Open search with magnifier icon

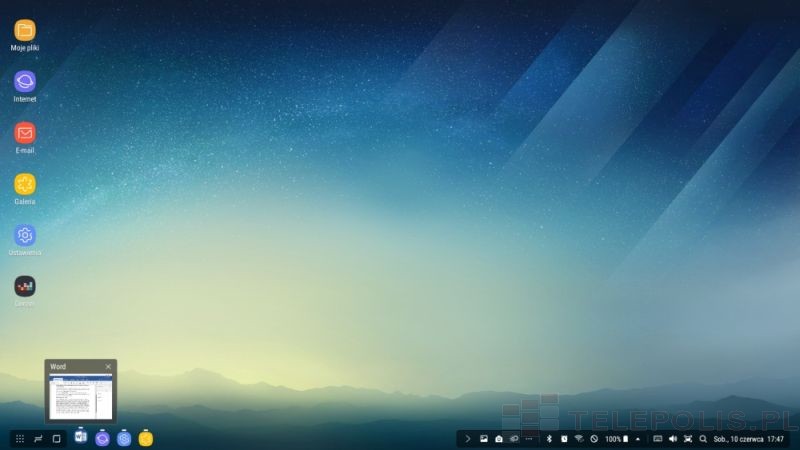click(x=703, y=439)
